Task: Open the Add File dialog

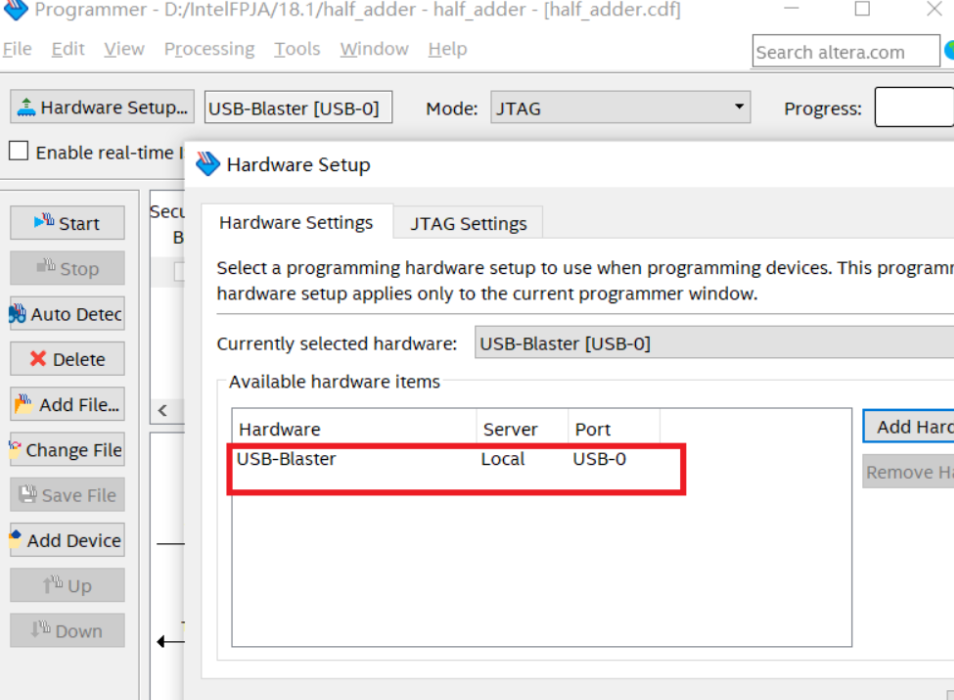Action: click(x=67, y=404)
